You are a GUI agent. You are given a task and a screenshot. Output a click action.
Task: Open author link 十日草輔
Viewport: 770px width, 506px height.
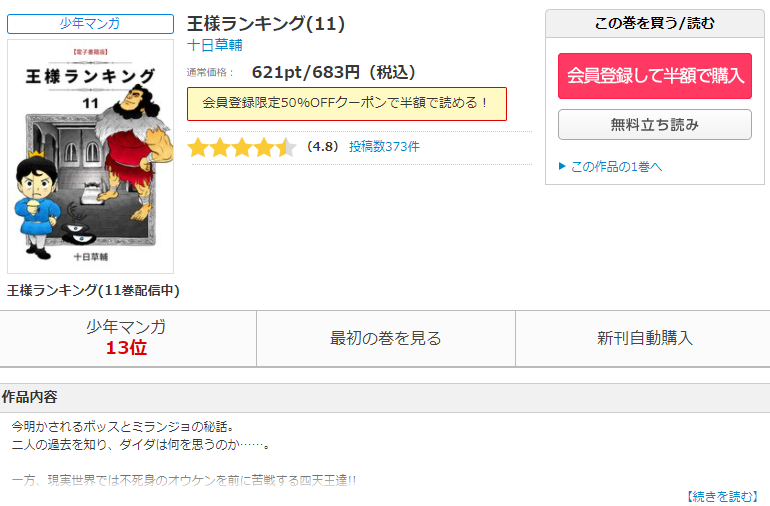click(215, 45)
